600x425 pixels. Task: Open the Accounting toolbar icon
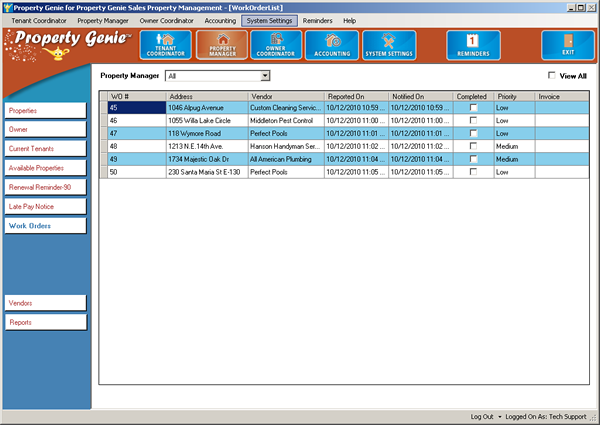[332, 45]
